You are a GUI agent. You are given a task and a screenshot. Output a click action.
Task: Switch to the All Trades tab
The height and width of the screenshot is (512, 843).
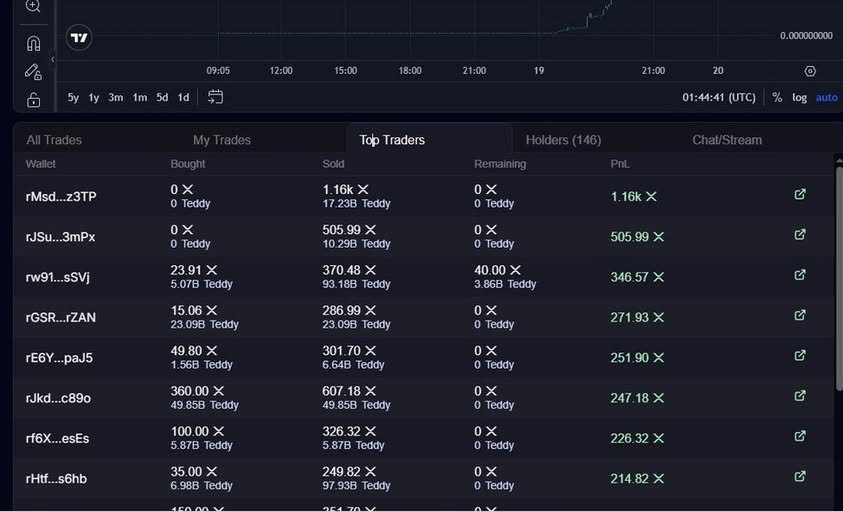pos(54,140)
